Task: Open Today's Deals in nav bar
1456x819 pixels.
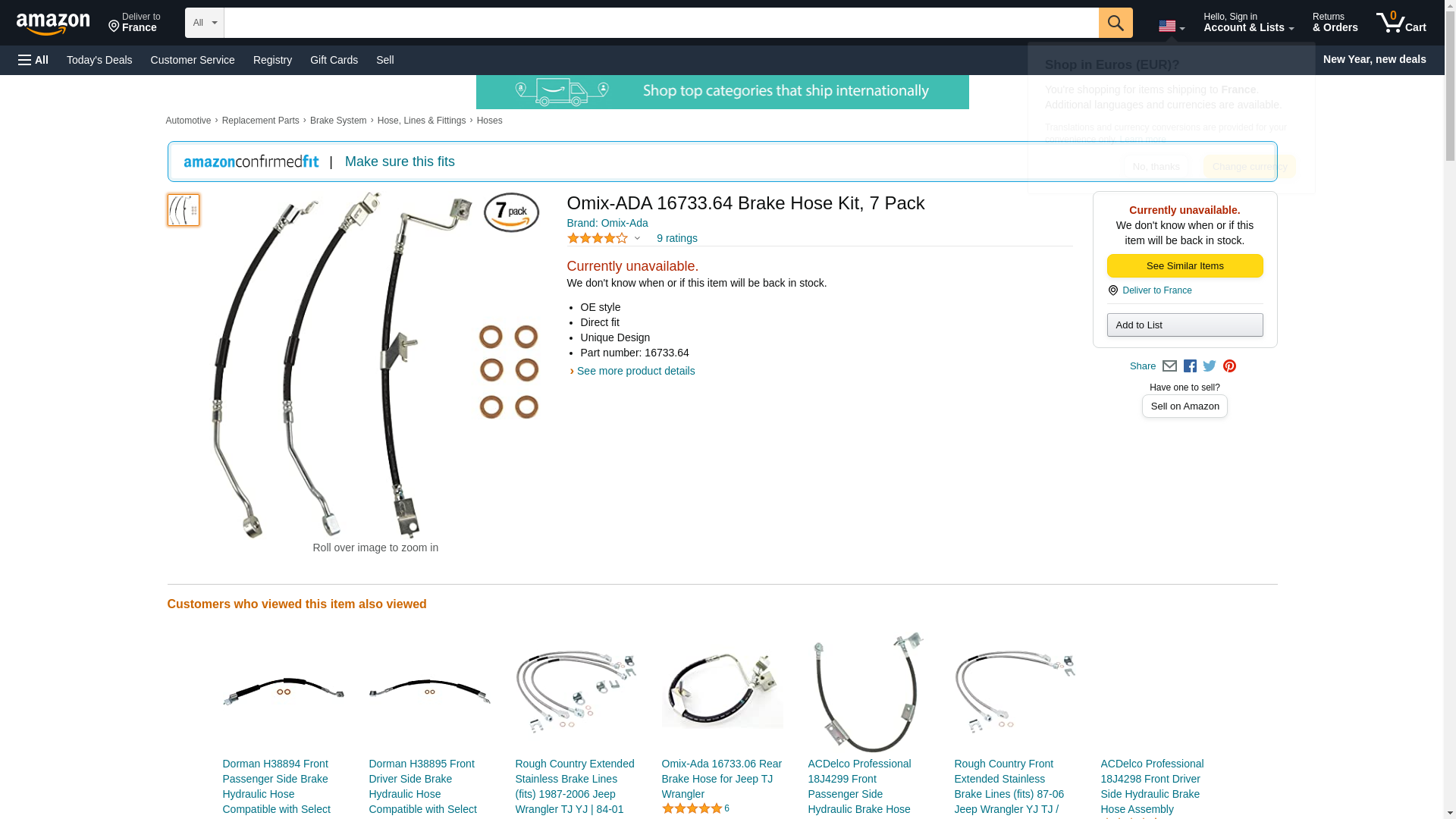Action: pyautogui.click(x=99, y=60)
